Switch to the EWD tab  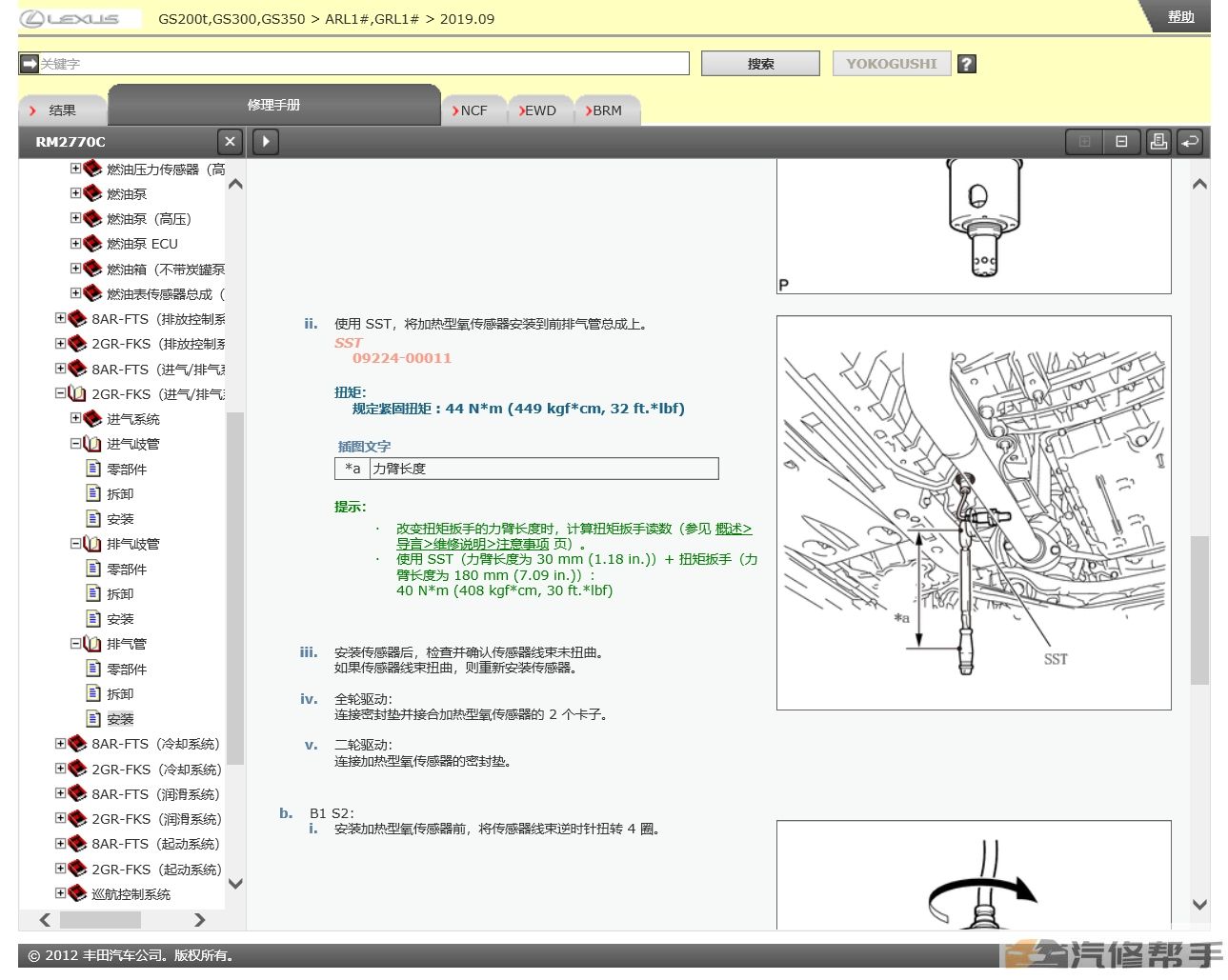pos(540,110)
